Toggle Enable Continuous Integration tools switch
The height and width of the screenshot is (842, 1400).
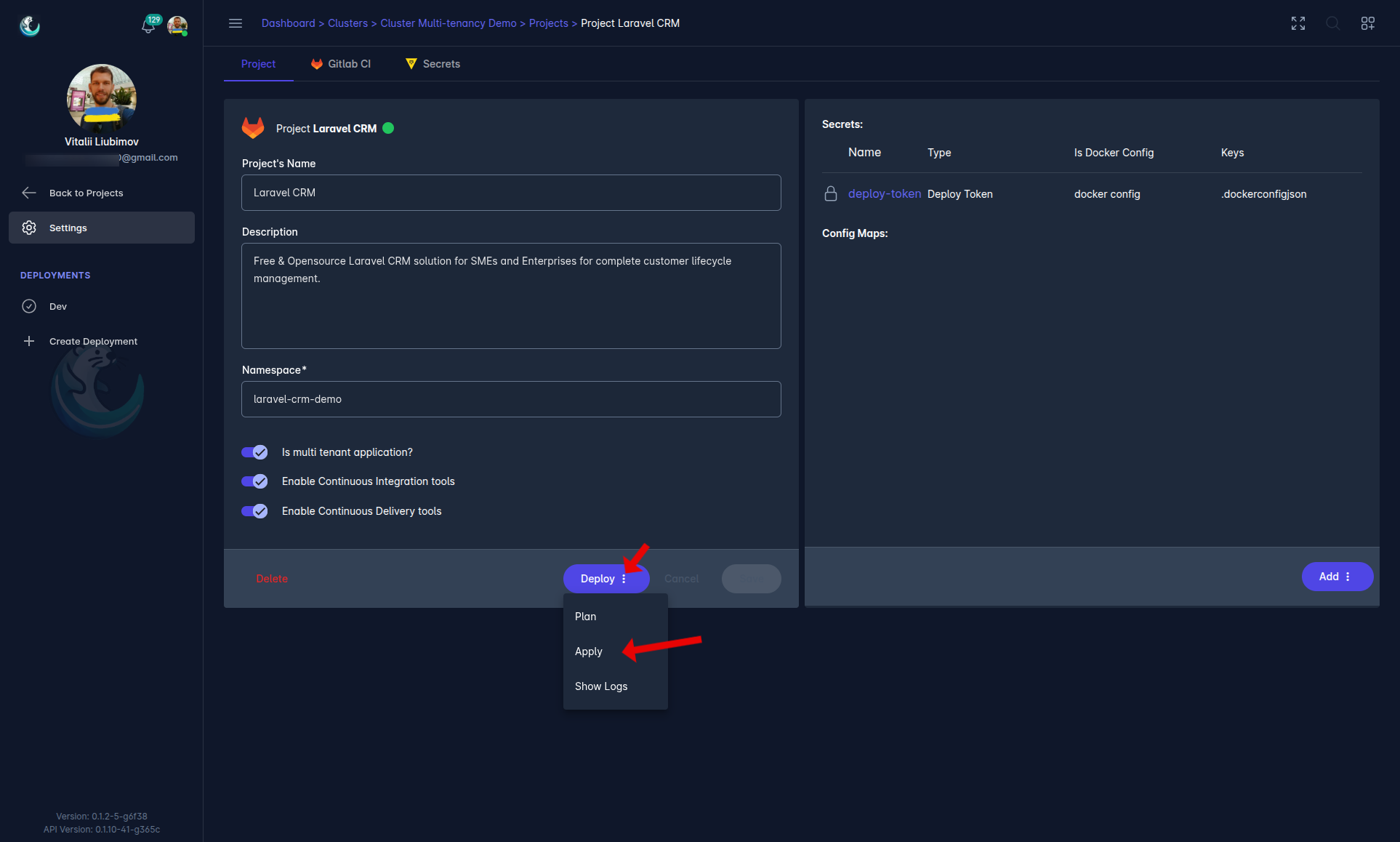(254, 481)
